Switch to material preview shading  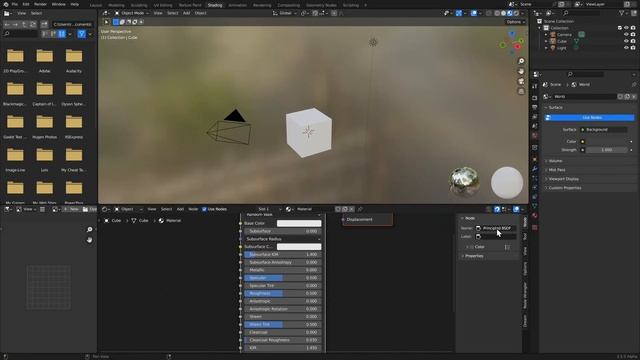point(510,13)
